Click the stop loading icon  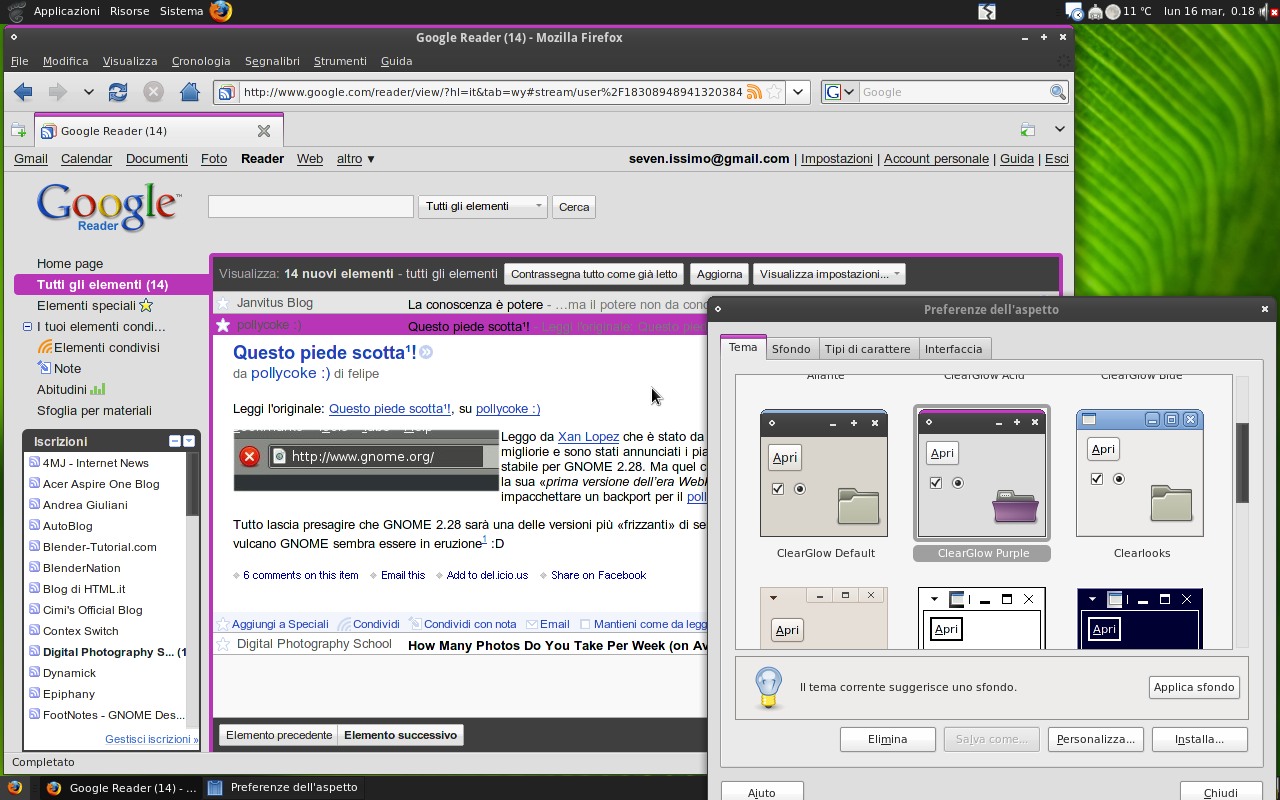pyautogui.click(x=153, y=92)
